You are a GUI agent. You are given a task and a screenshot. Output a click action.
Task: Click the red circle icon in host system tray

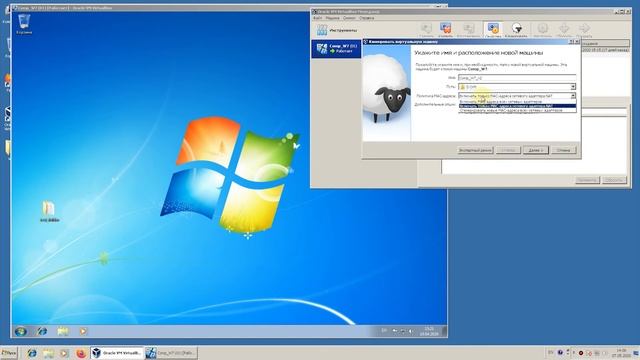[581, 353]
